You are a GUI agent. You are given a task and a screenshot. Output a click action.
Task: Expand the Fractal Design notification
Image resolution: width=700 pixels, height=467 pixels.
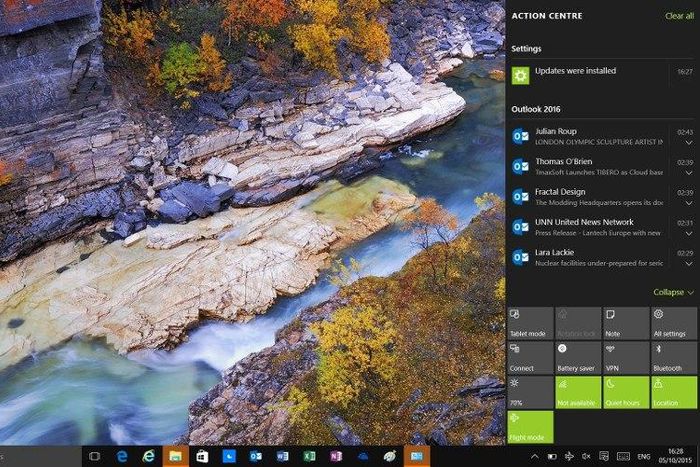[689, 203]
